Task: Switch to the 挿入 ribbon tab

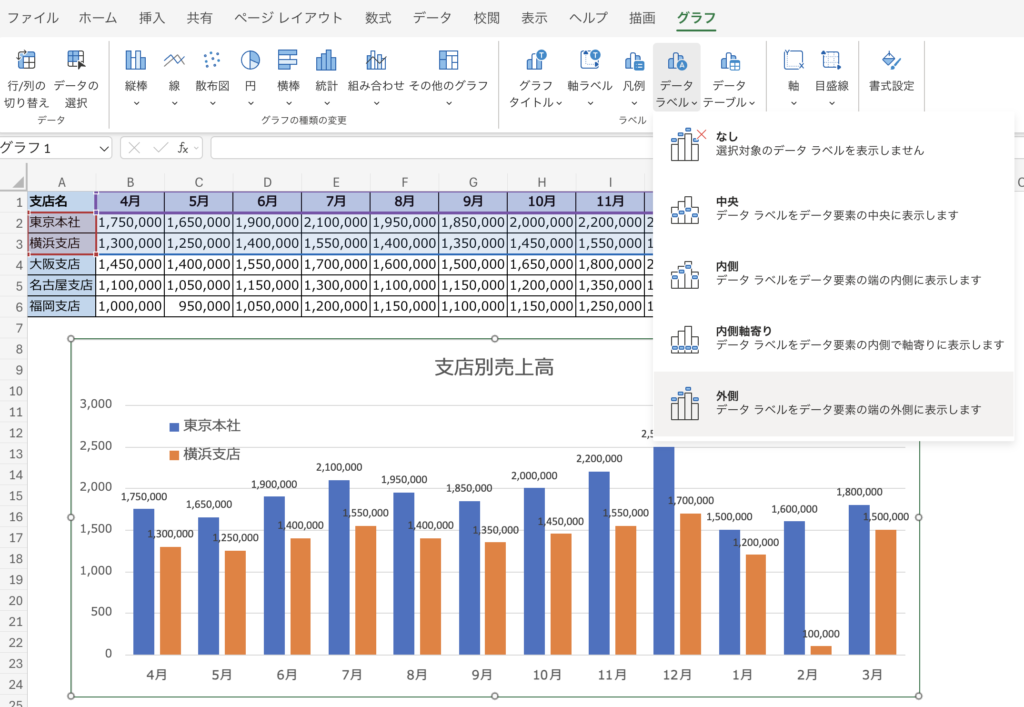Action: tap(152, 18)
